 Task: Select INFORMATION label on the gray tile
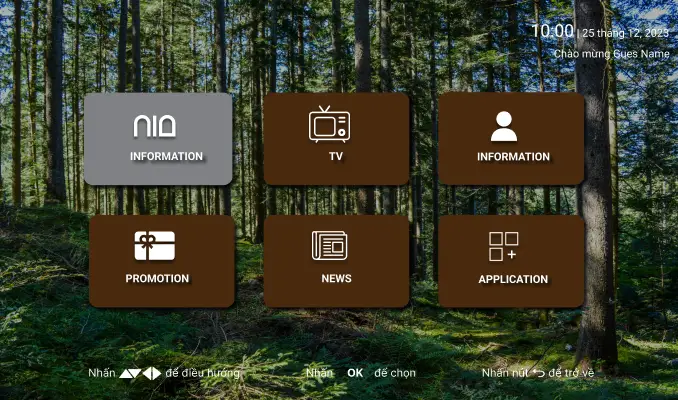166,157
